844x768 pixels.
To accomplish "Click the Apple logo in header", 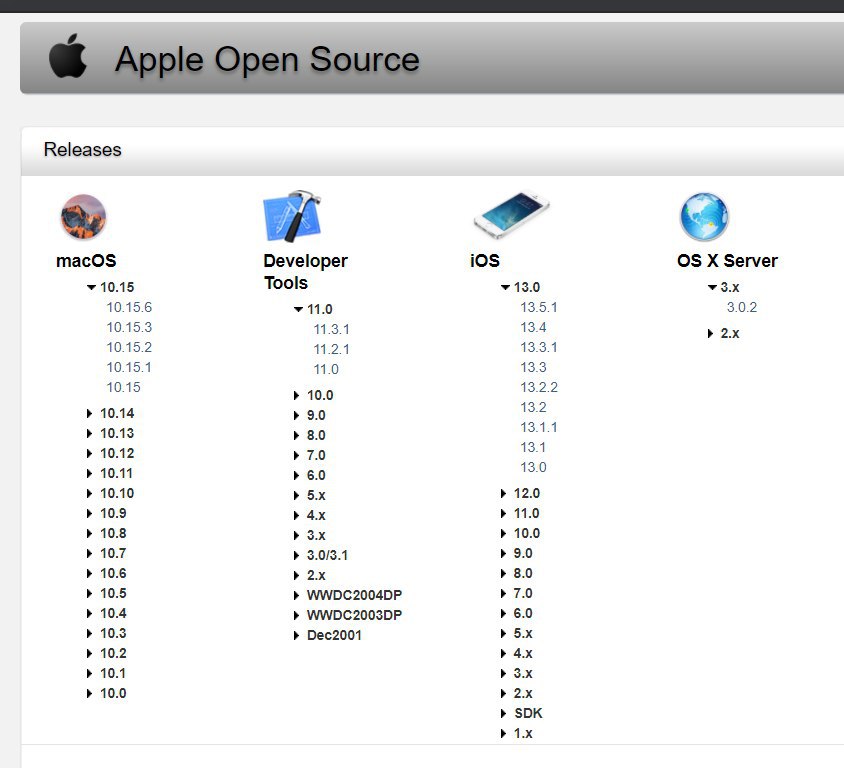I will click(68, 56).
